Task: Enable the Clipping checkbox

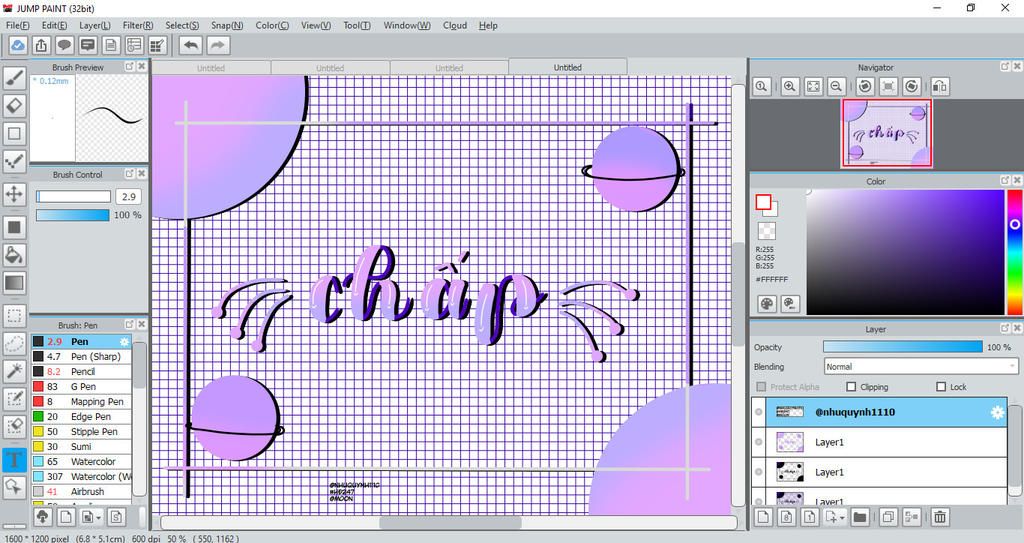Action: click(x=851, y=387)
